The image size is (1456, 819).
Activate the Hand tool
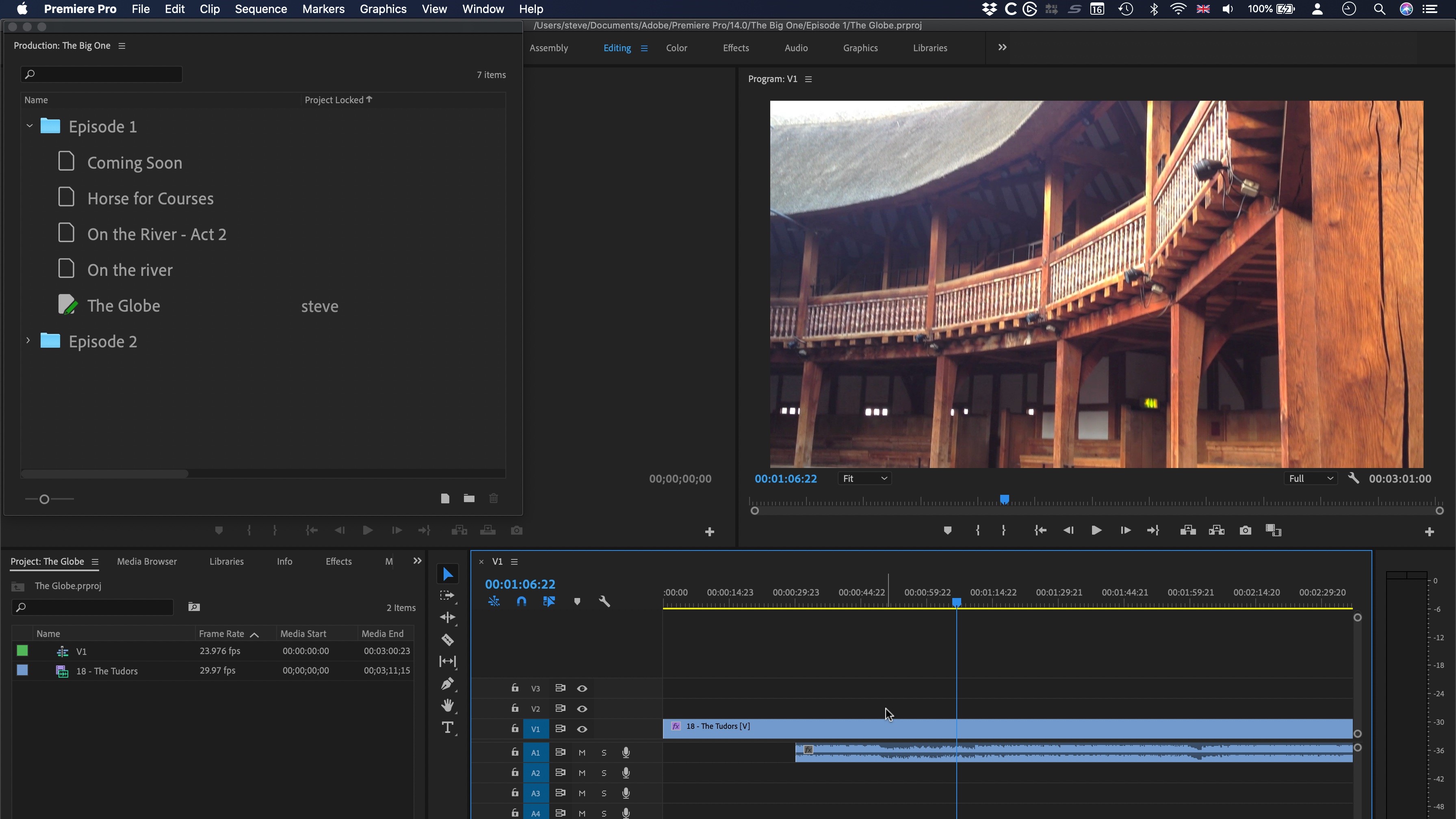(x=447, y=705)
